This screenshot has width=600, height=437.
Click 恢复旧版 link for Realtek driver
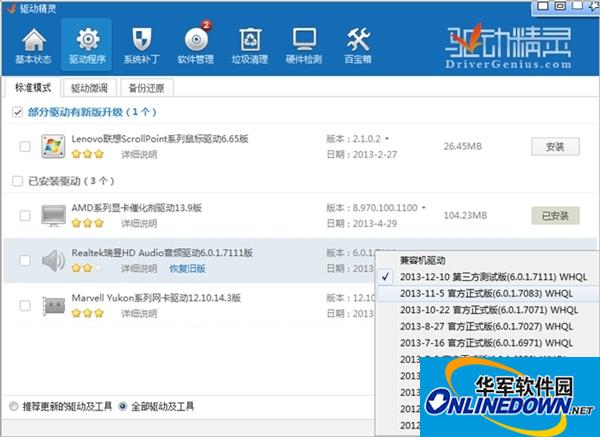(x=187, y=268)
